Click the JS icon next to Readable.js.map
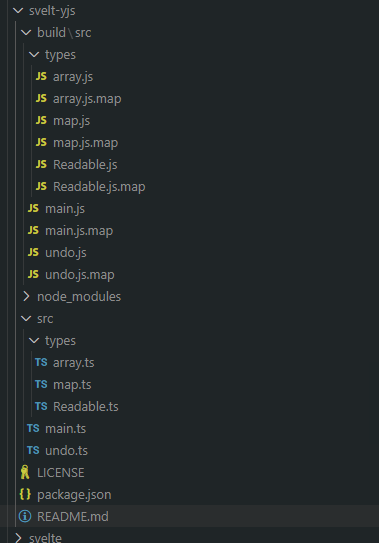This screenshot has height=543, width=379. coord(41,186)
